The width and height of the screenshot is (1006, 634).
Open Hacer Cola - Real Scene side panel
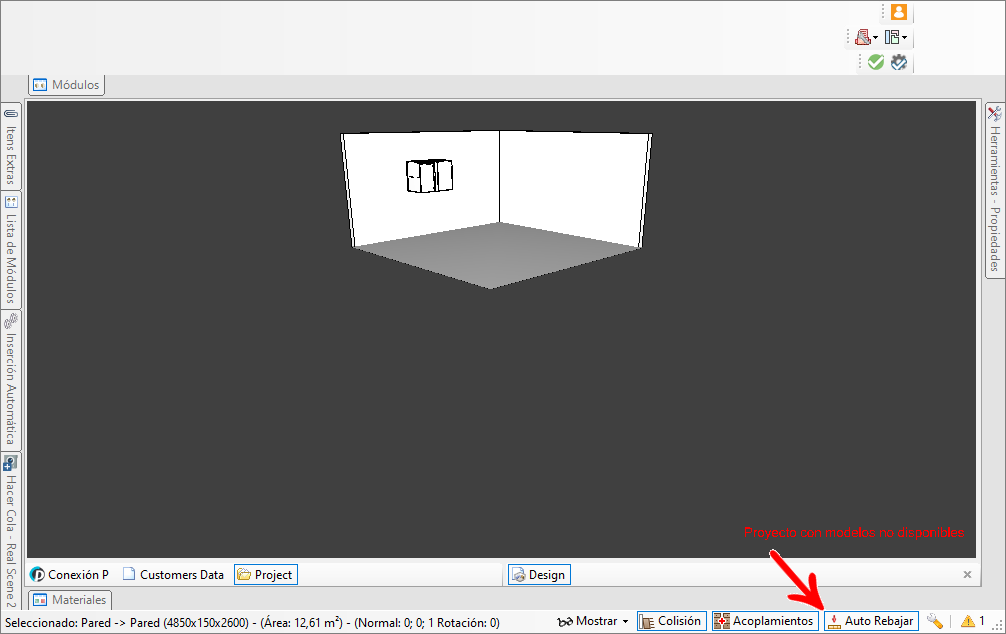tap(11, 531)
